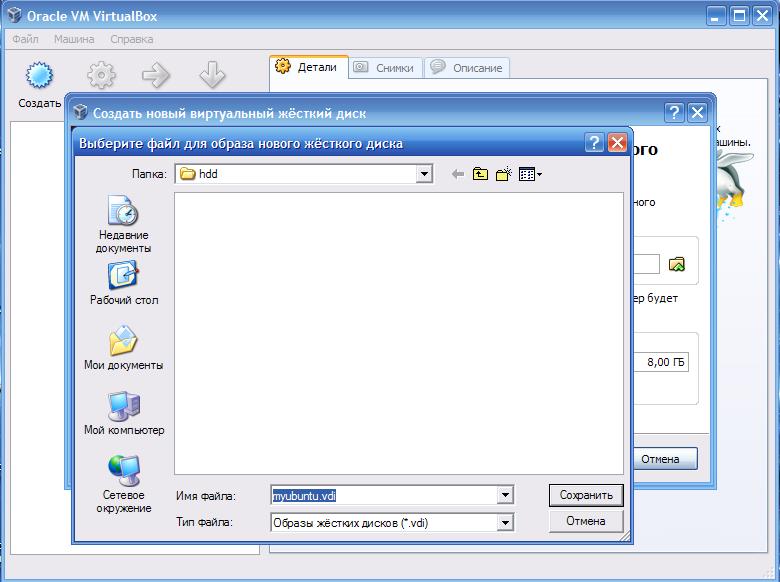780x582 pixels.
Task: Click the gear Settings toolbar icon
Action: tap(101, 76)
